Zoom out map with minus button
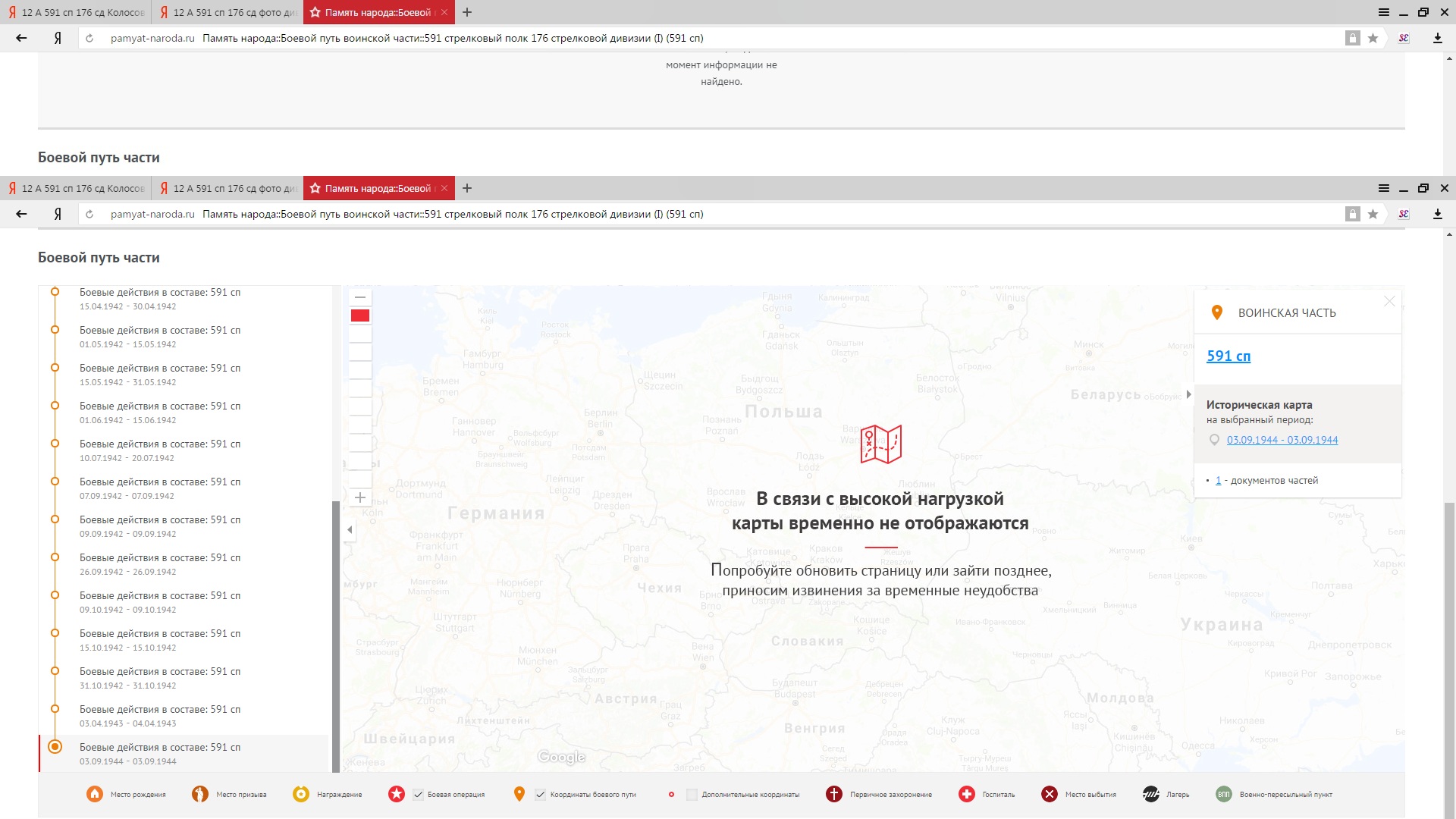 coord(360,297)
